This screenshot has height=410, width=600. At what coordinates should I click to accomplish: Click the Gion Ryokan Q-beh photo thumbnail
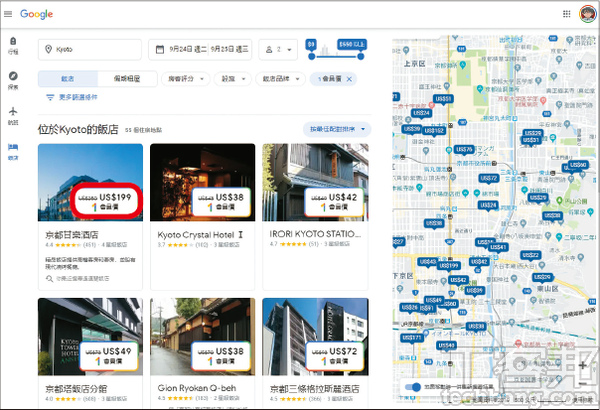click(x=202, y=337)
